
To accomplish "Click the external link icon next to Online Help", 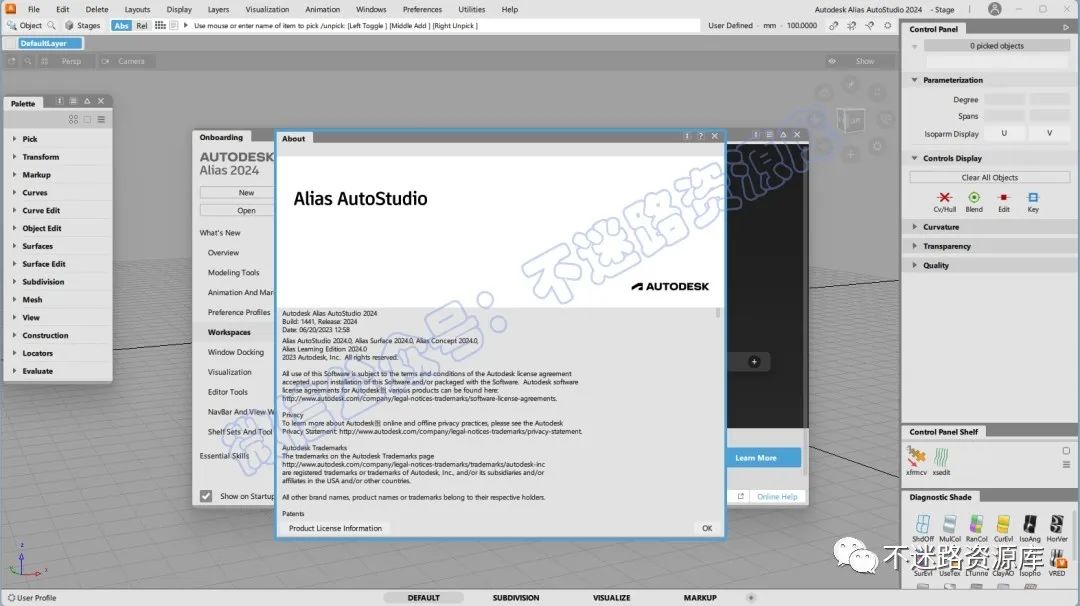I will 741,497.
